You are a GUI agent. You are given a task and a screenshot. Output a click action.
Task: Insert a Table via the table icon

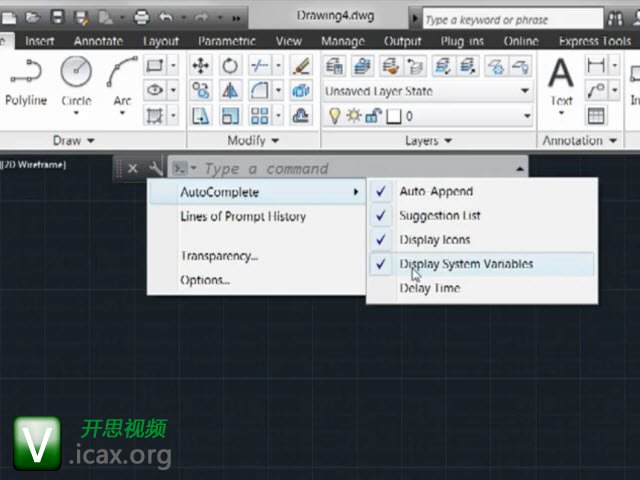[596, 116]
